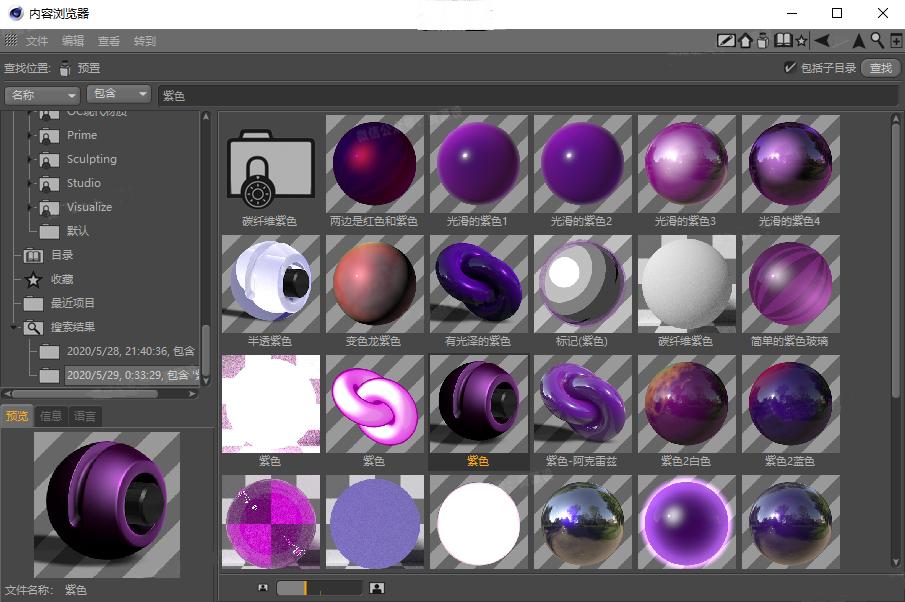This screenshot has height=602, width=905.
Task: Click the small thumbnail icon near slider
Action: (x=262, y=587)
